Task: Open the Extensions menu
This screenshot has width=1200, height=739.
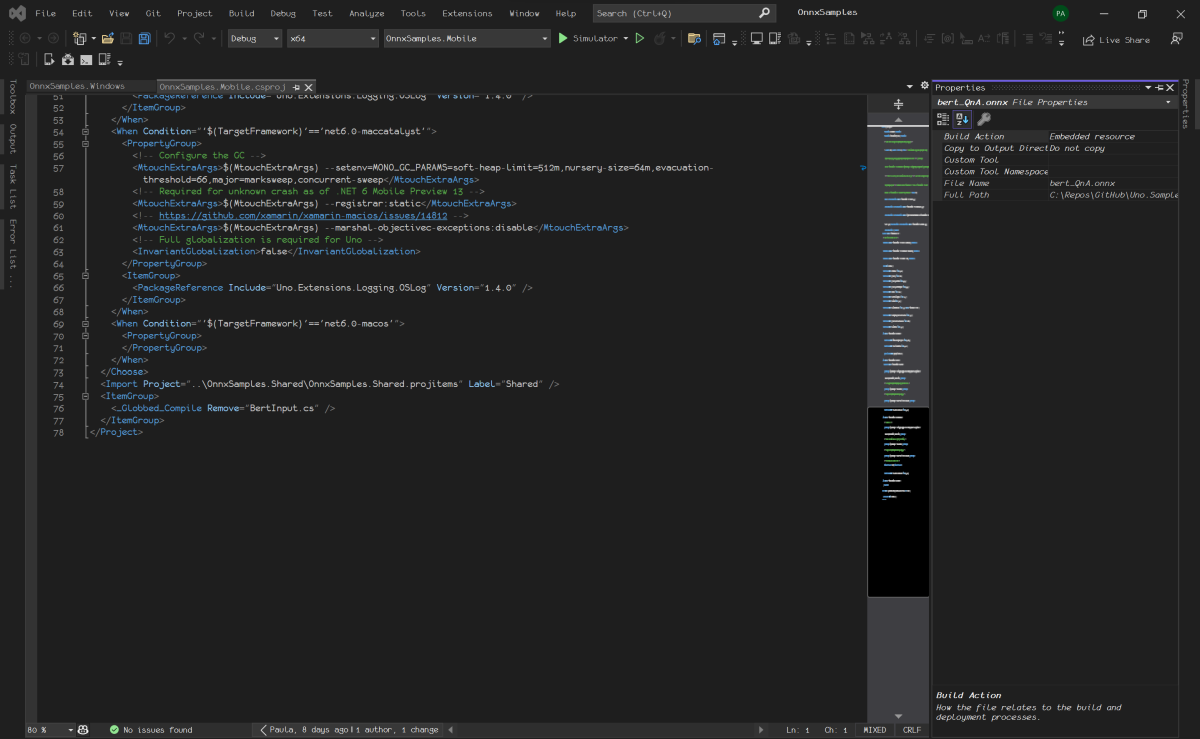Action: click(x=469, y=13)
